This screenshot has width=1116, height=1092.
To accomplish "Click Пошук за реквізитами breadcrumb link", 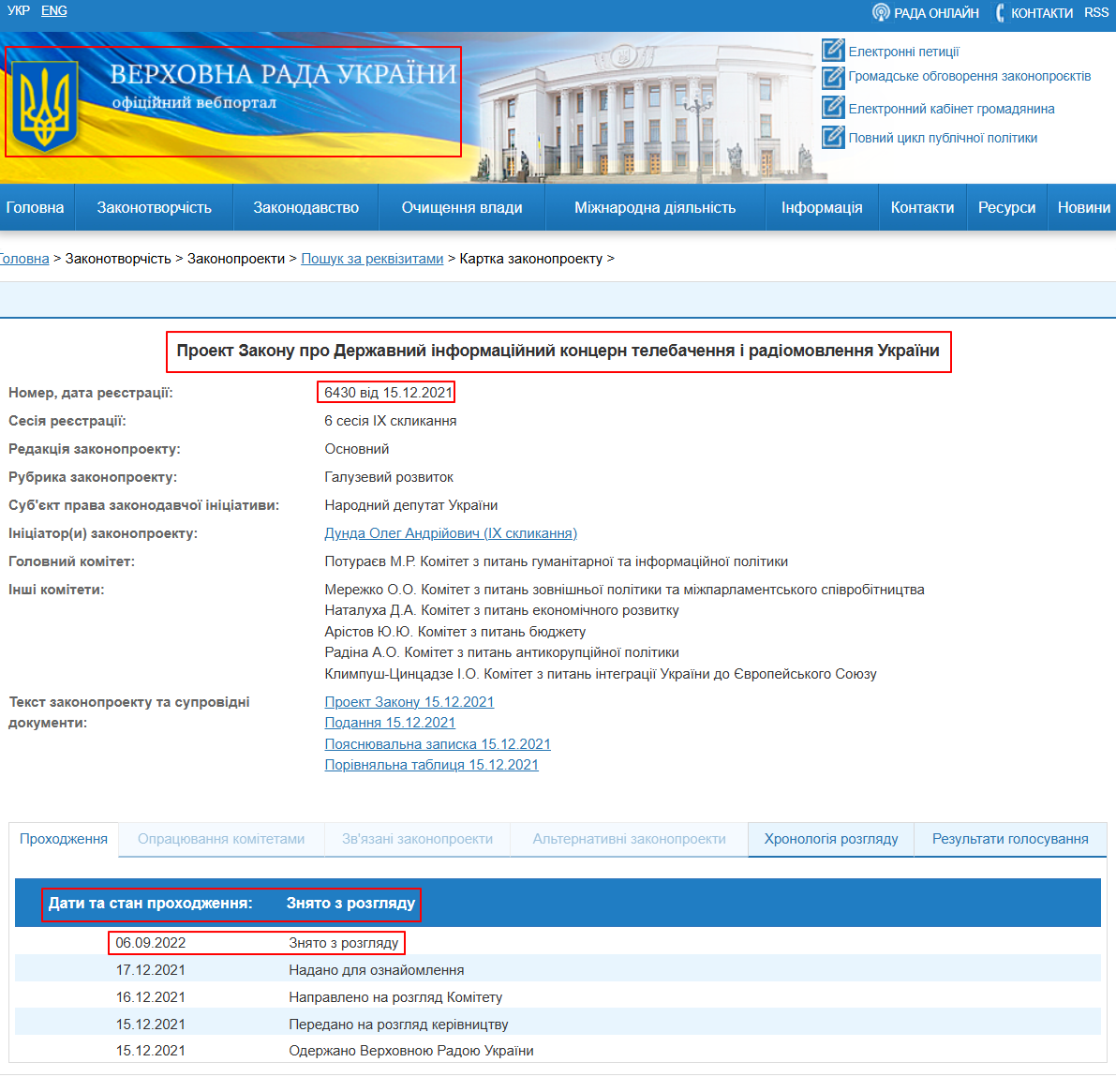I will tap(372, 259).
